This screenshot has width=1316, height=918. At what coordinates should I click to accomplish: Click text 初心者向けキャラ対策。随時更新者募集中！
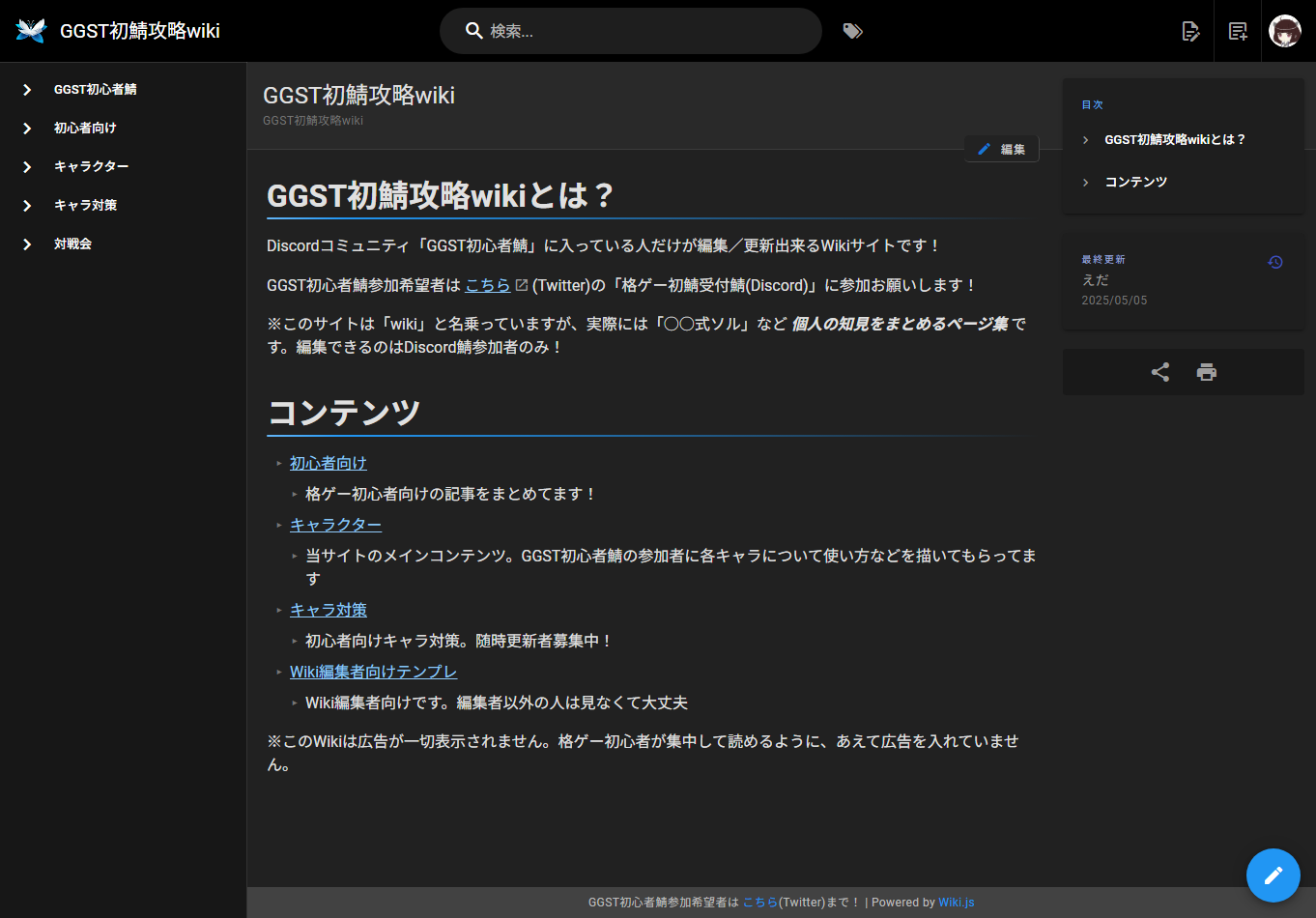click(x=459, y=641)
